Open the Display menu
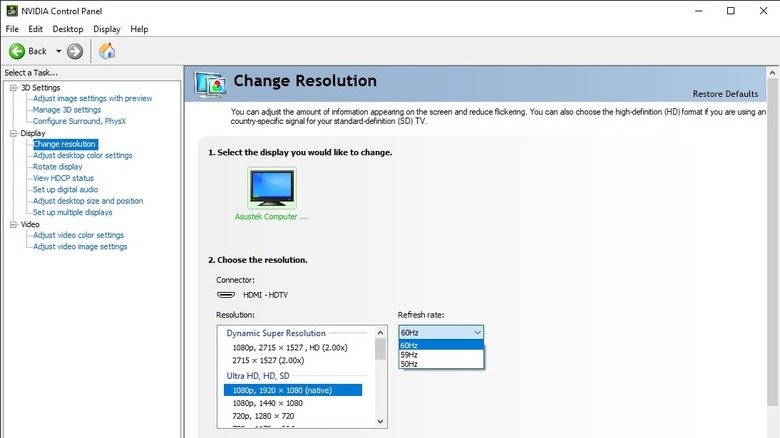780x438 pixels. [107, 29]
